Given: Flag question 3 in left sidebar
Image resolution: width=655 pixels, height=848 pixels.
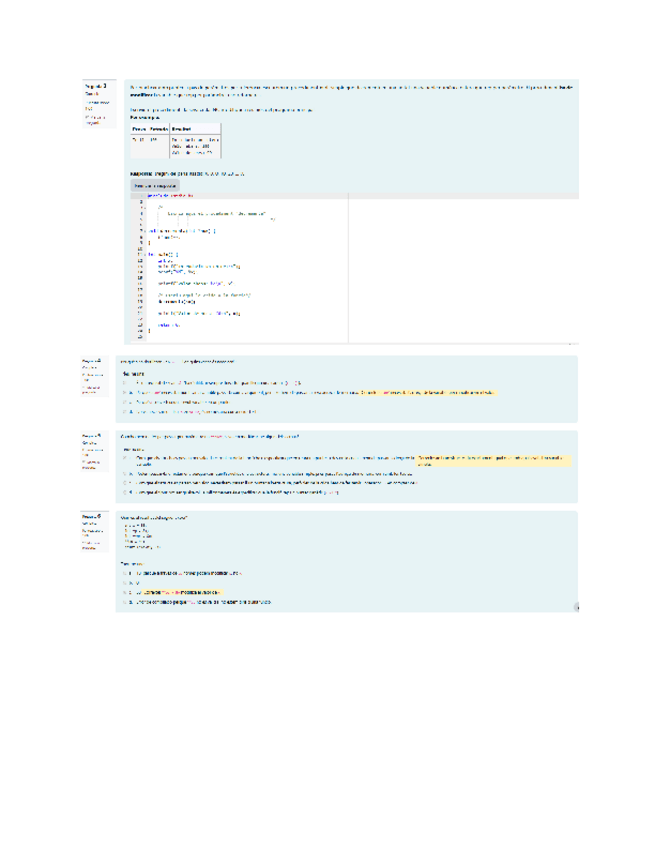Looking at the screenshot, I should click(91, 119).
